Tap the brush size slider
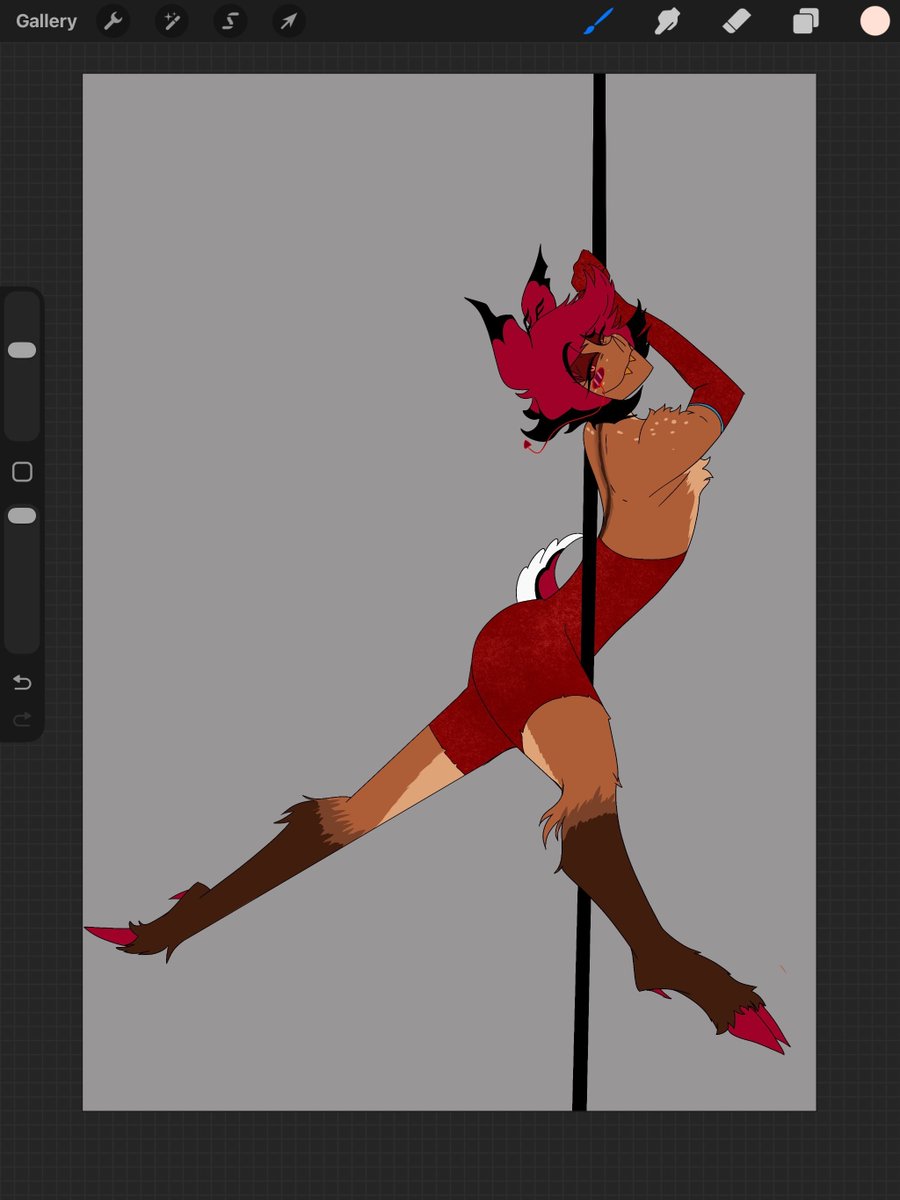 [22, 350]
